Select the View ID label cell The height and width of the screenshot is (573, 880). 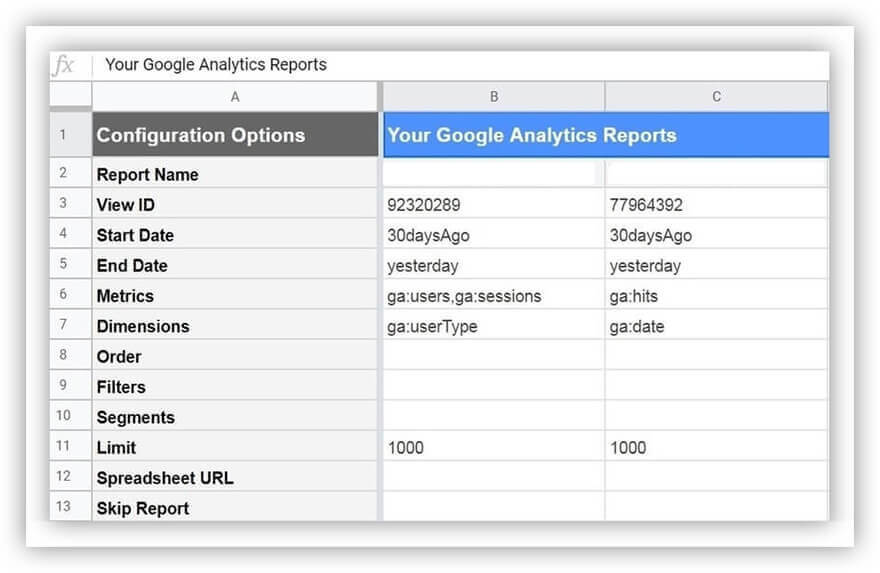click(235, 203)
